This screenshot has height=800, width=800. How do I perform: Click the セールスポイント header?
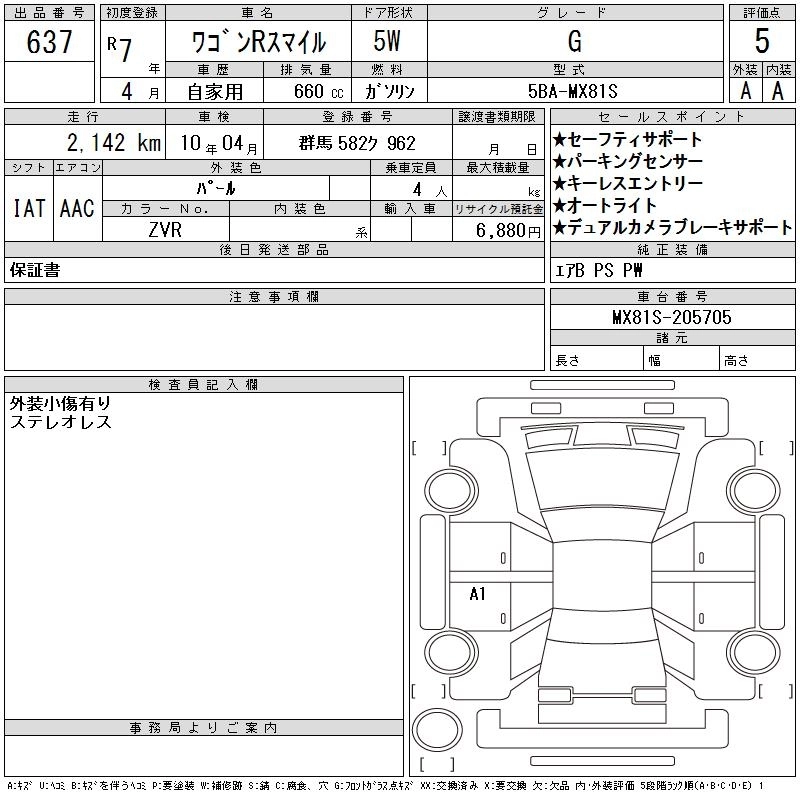coord(672,117)
